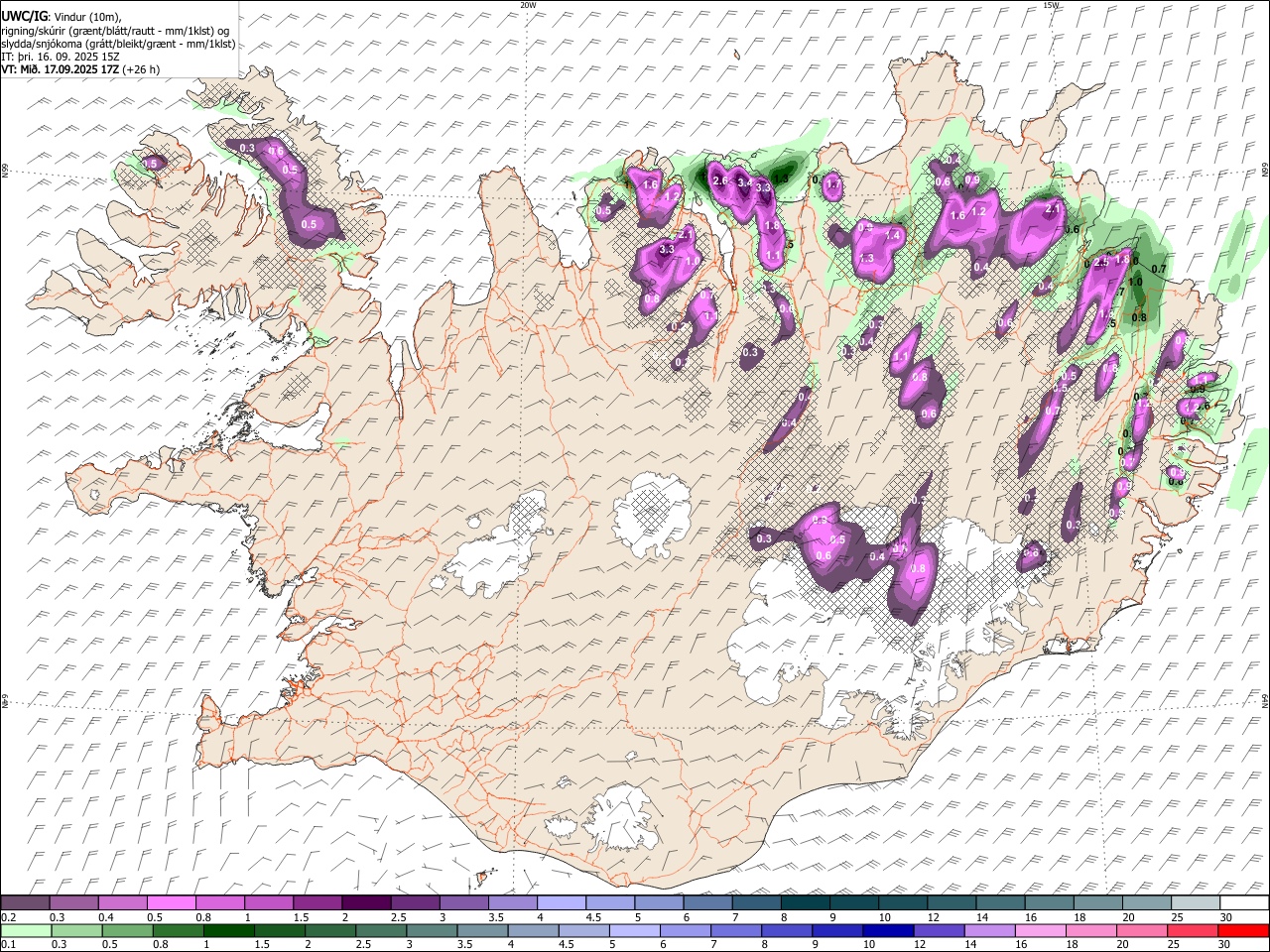Click the dark navy blue swatch in the lower rain scale
The width and height of the screenshot is (1270, 952).
pos(886,930)
